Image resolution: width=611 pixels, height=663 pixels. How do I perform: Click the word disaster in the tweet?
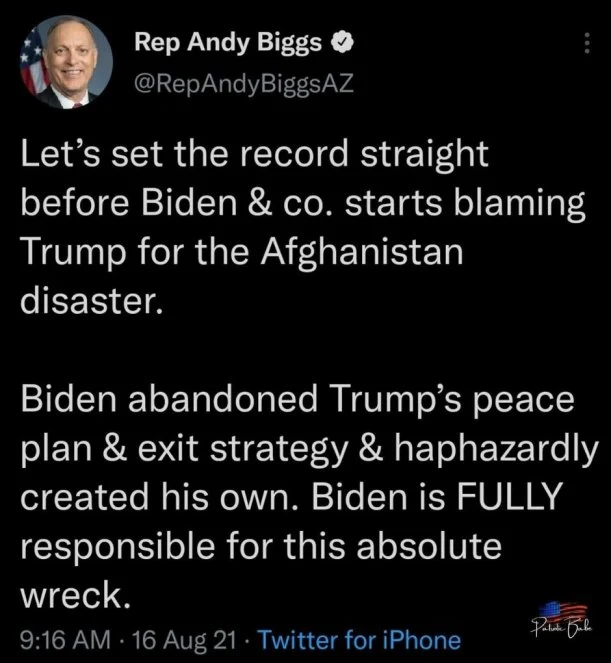click(91, 301)
